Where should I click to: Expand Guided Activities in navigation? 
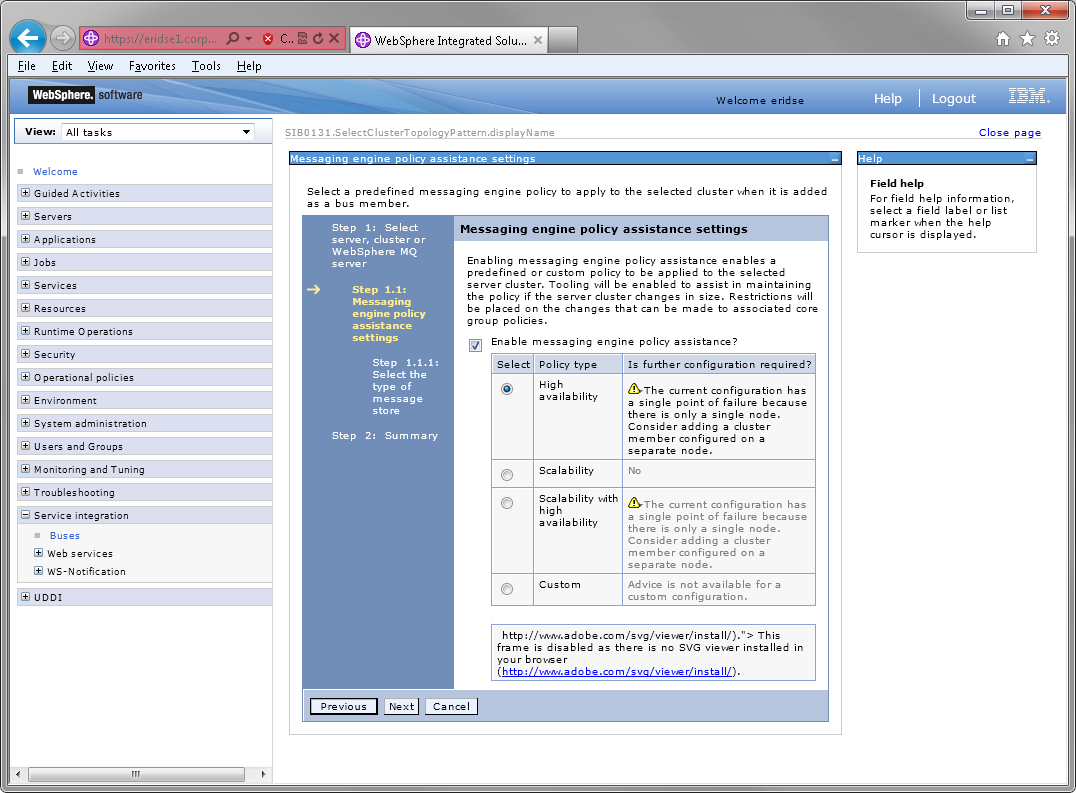25,193
